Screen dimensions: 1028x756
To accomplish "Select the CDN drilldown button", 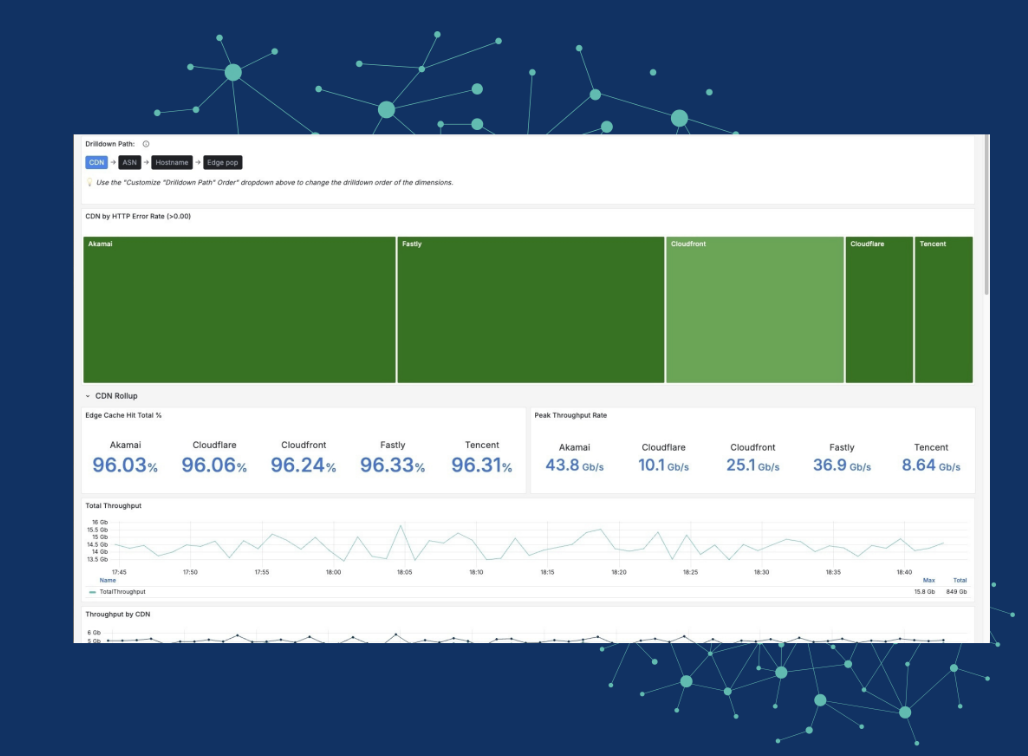I will tap(96, 162).
